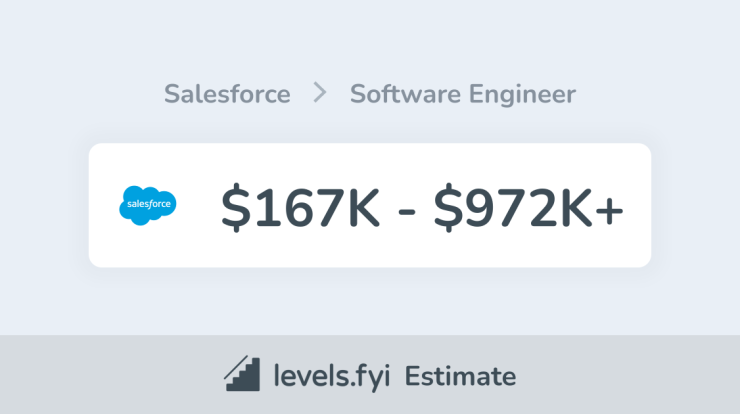Viewport: 740px width, 414px height.
Task: Click the dollar sign before 167K
Action: (x=235, y=207)
